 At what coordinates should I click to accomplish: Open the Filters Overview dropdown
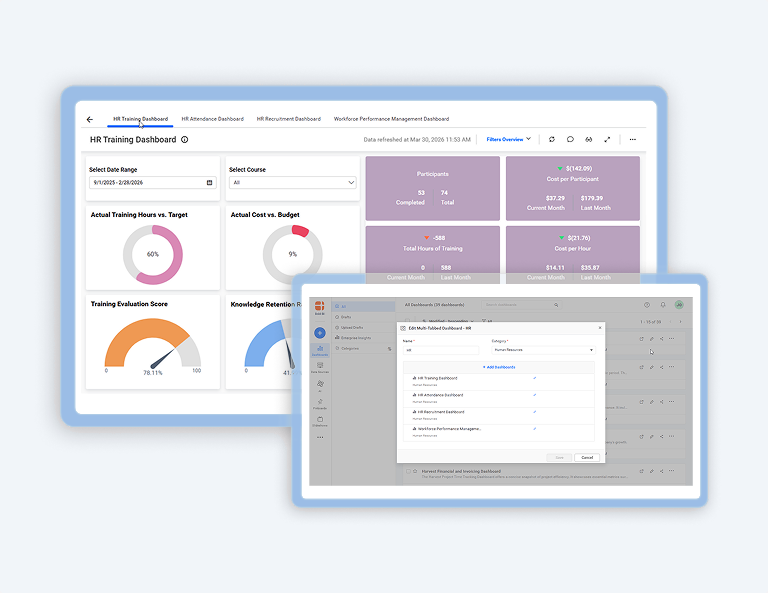click(x=508, y=140)
